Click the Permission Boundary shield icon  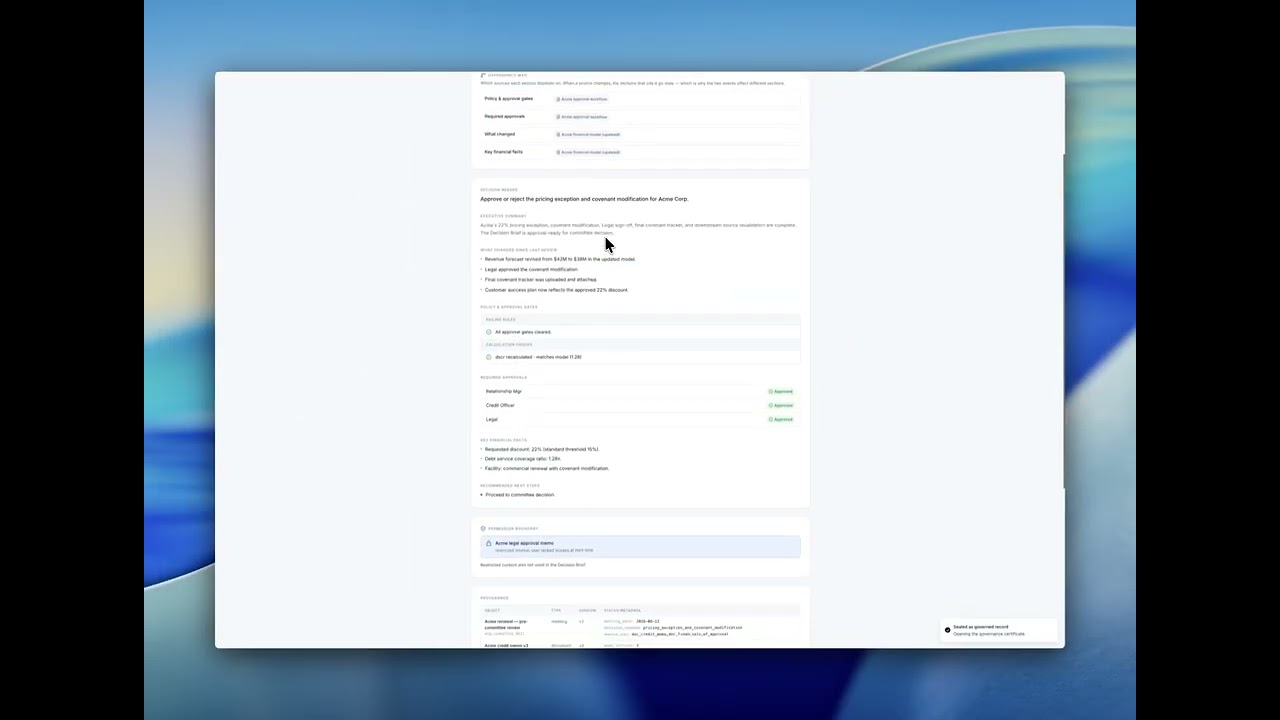(483, 528)
